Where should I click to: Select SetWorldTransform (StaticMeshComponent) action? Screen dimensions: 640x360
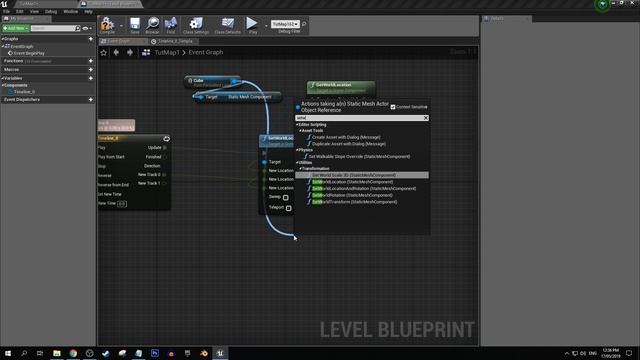point(354,202)
